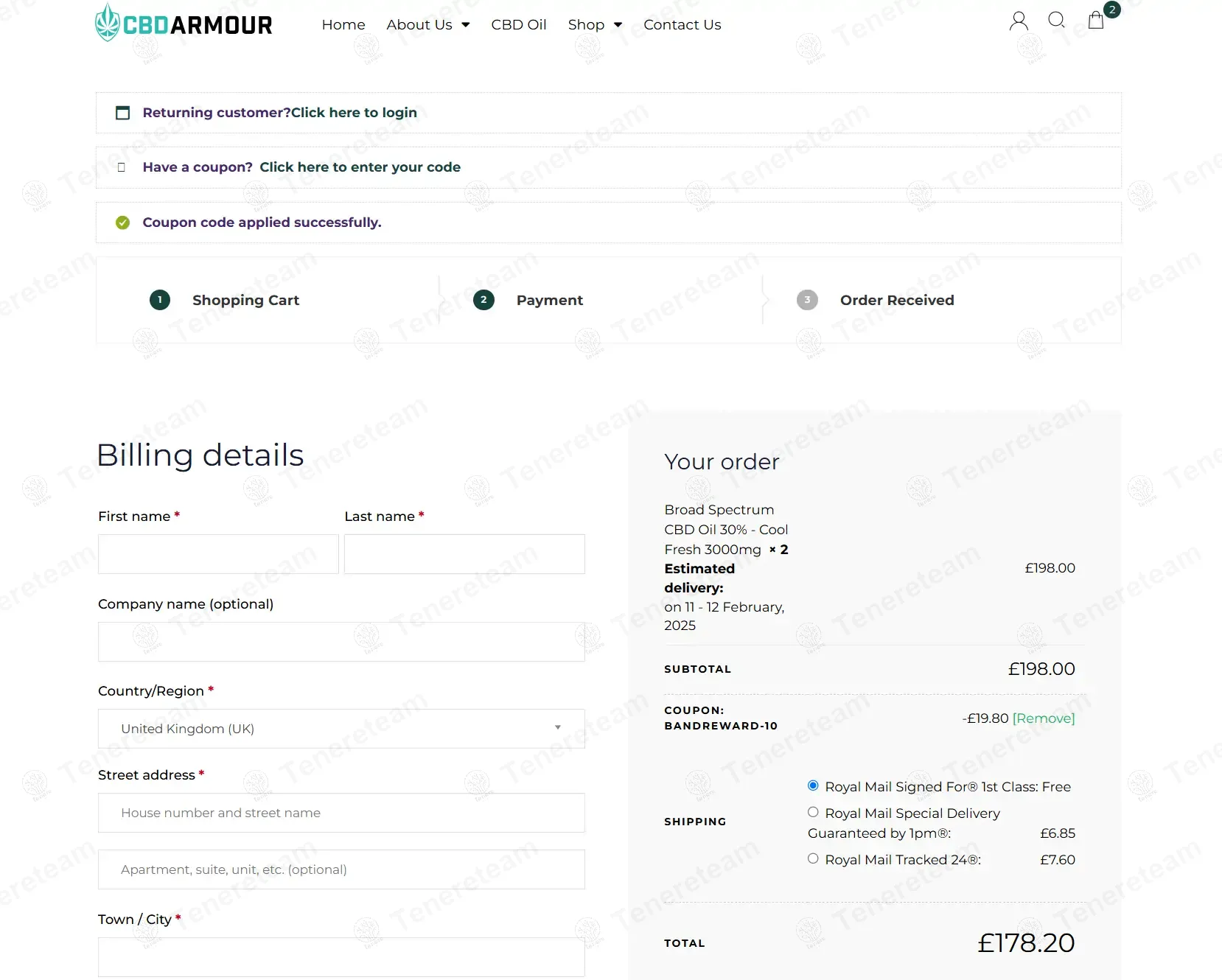Select Royal Mail Signed For 1st Class shipping

(813, 785)
